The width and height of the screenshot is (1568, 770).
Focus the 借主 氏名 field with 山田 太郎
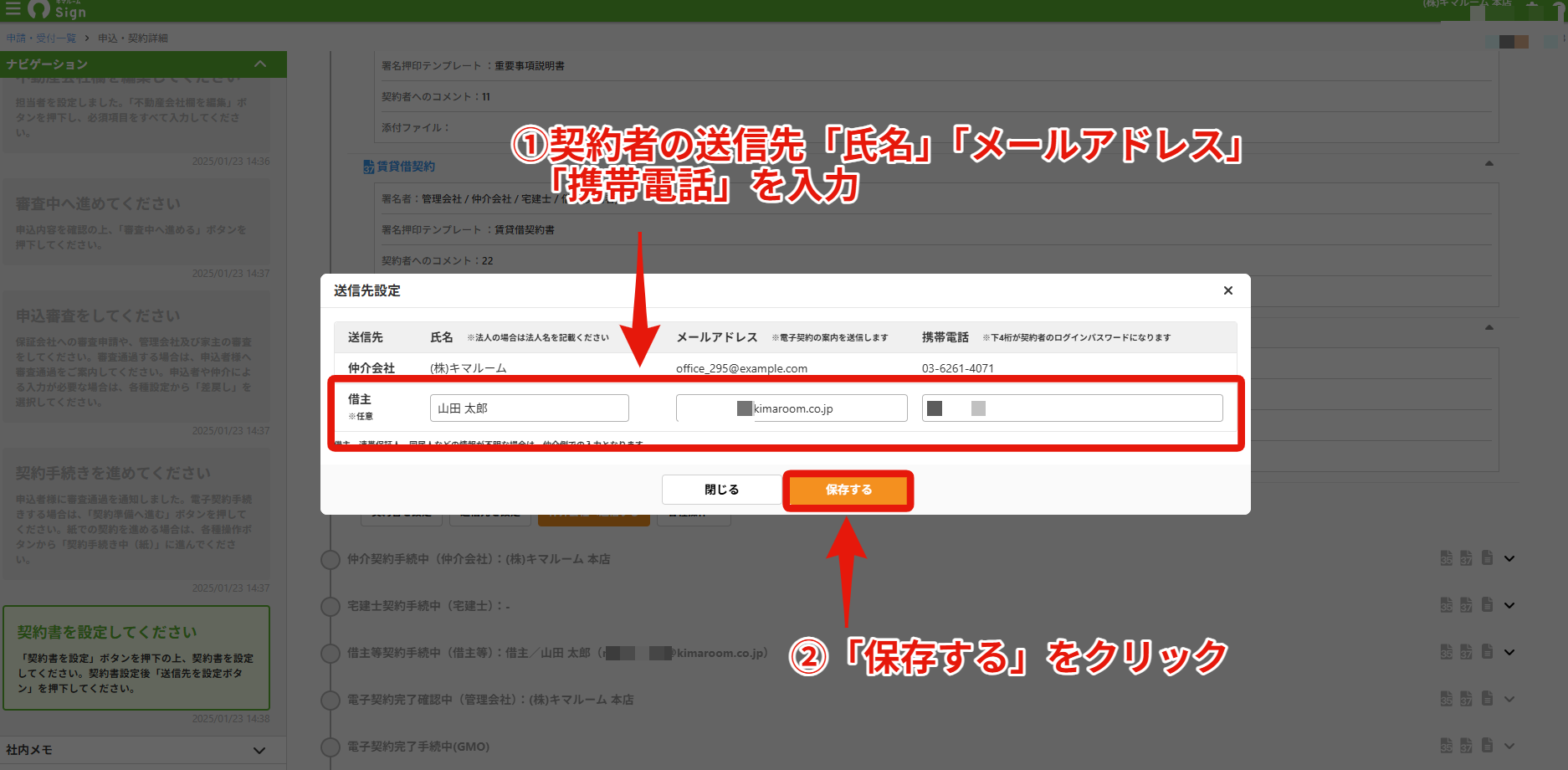click(x=530, y=408)
